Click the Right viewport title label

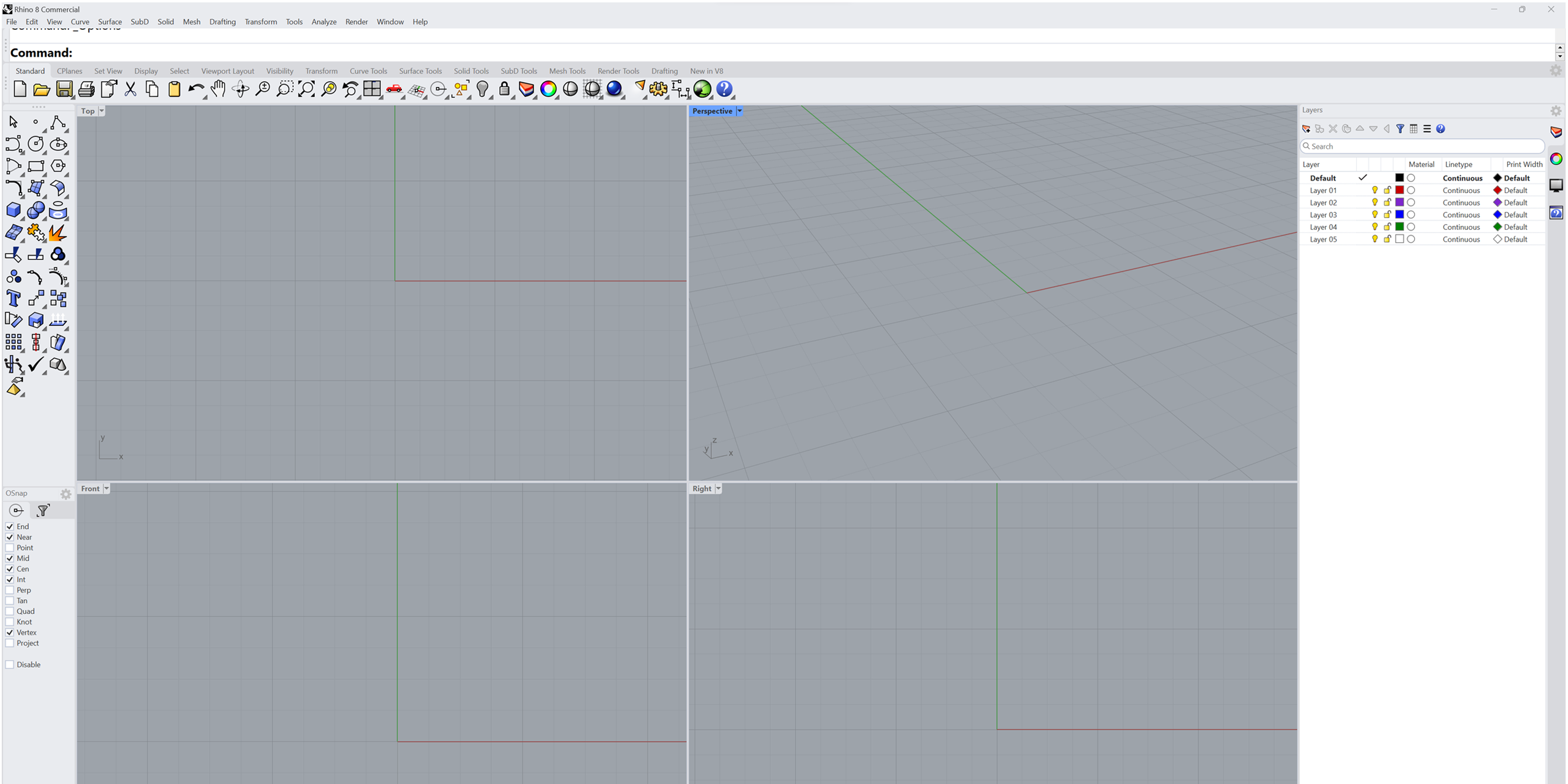coord(702,489)
